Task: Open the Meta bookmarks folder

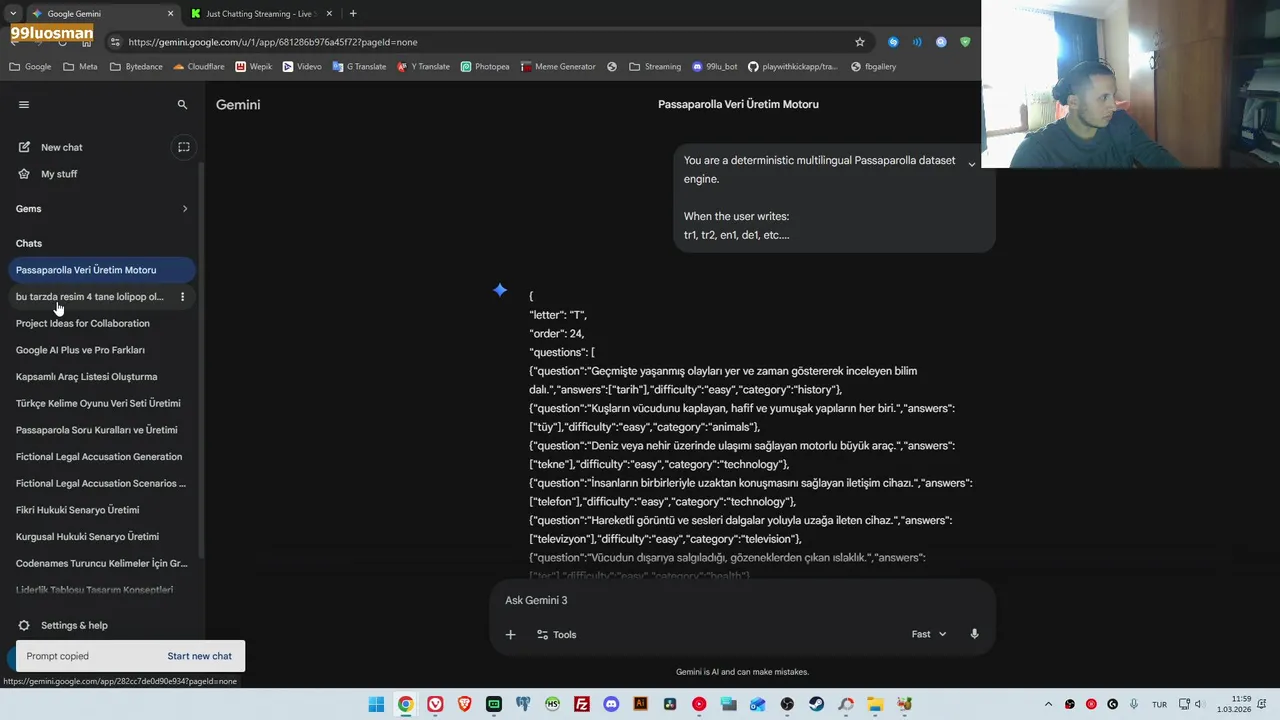Action: [x=80, y=67]
